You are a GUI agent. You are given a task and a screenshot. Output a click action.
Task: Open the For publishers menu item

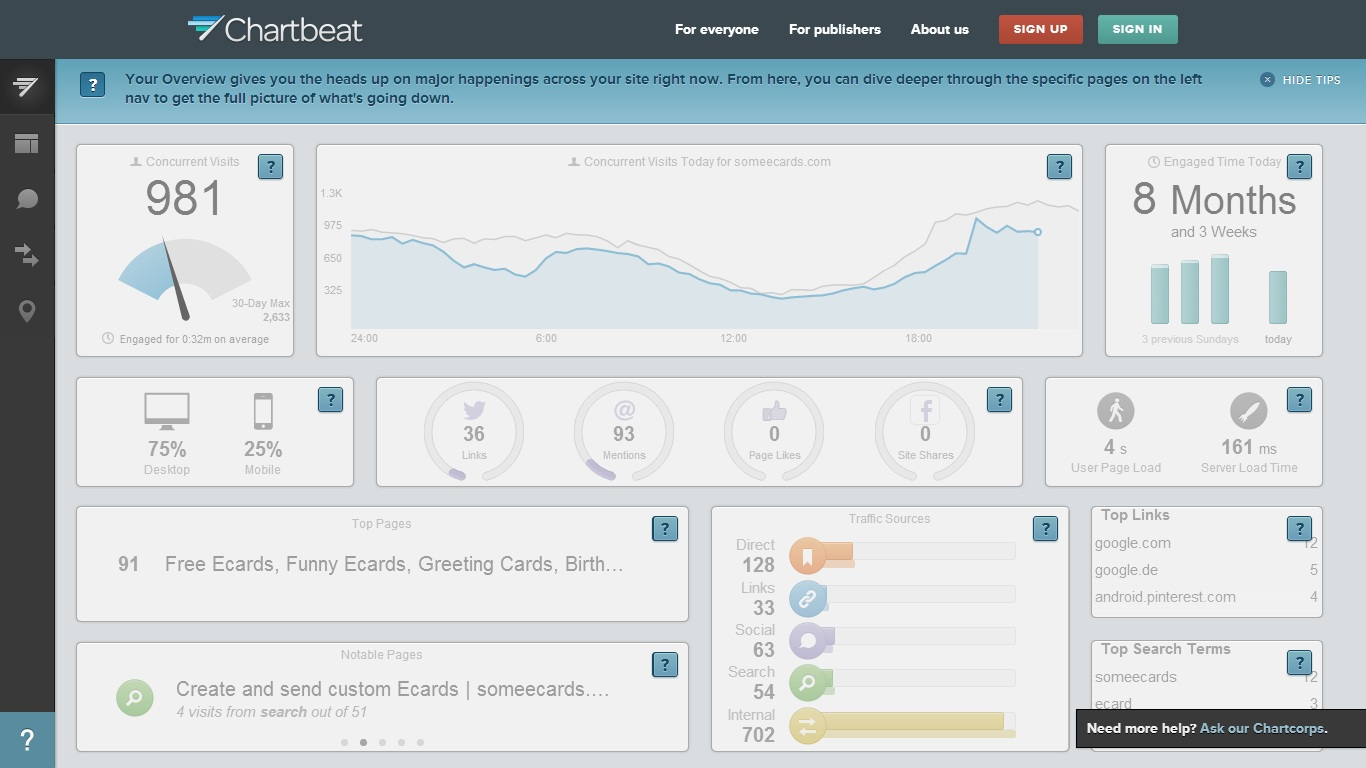click(x=835, y=30)
